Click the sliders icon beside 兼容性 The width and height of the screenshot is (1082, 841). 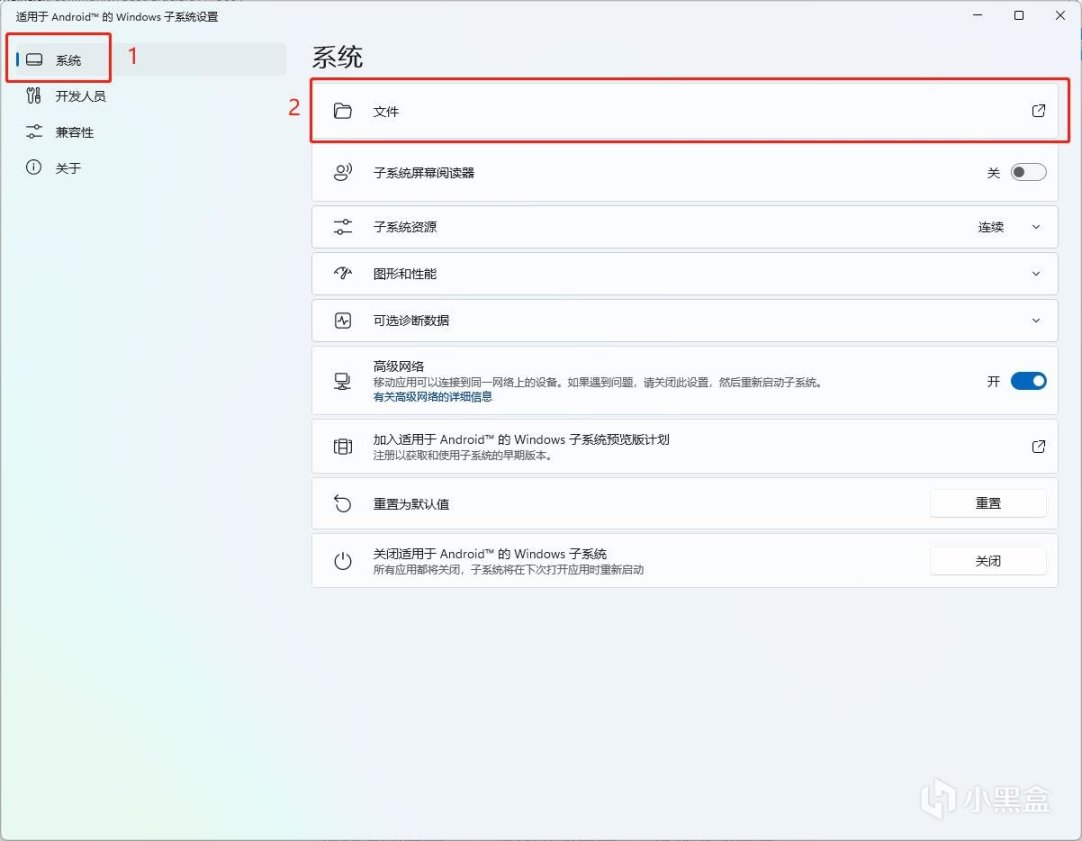34,131
